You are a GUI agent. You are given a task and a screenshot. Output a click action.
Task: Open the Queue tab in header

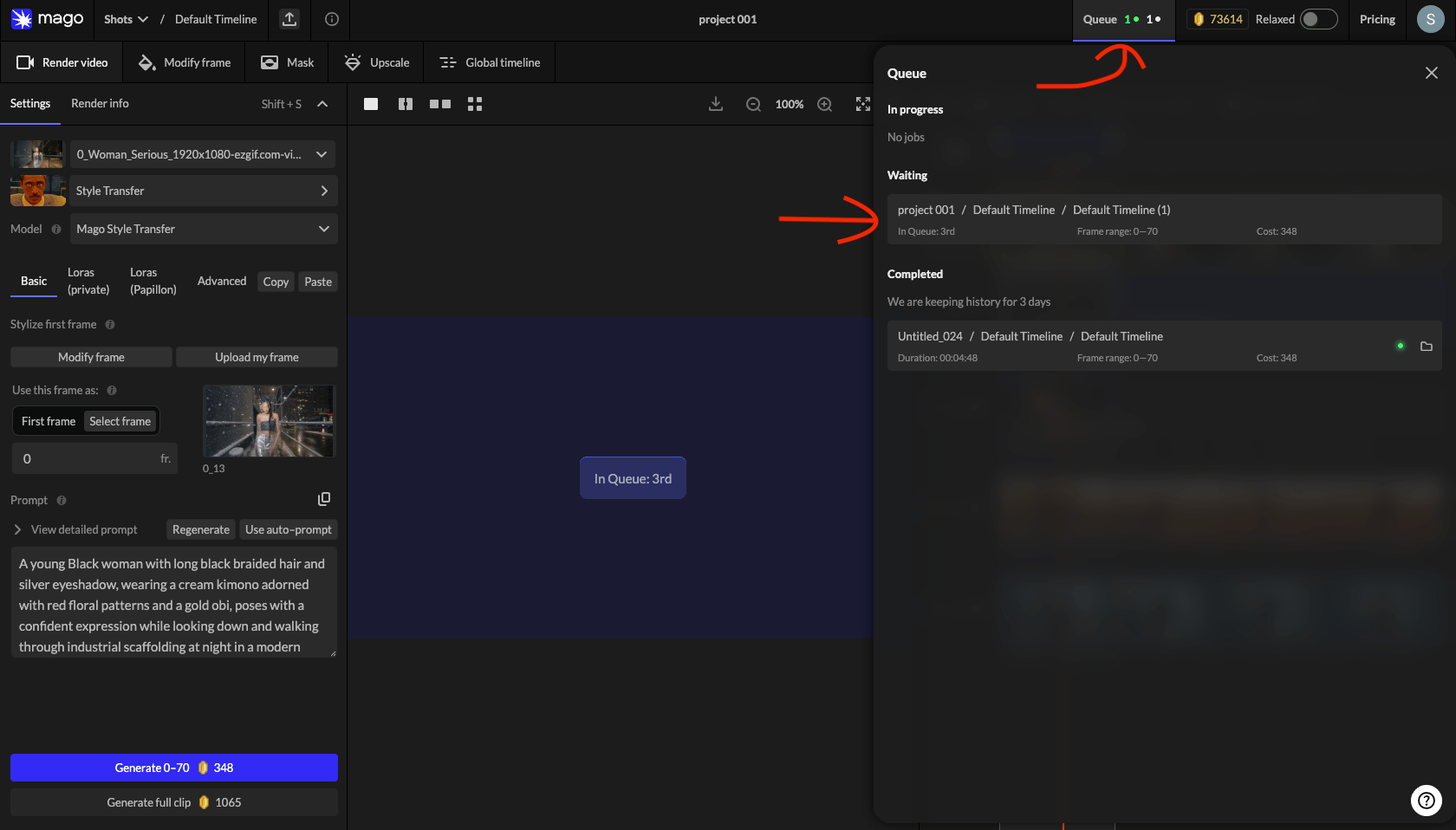(1123, 19)
